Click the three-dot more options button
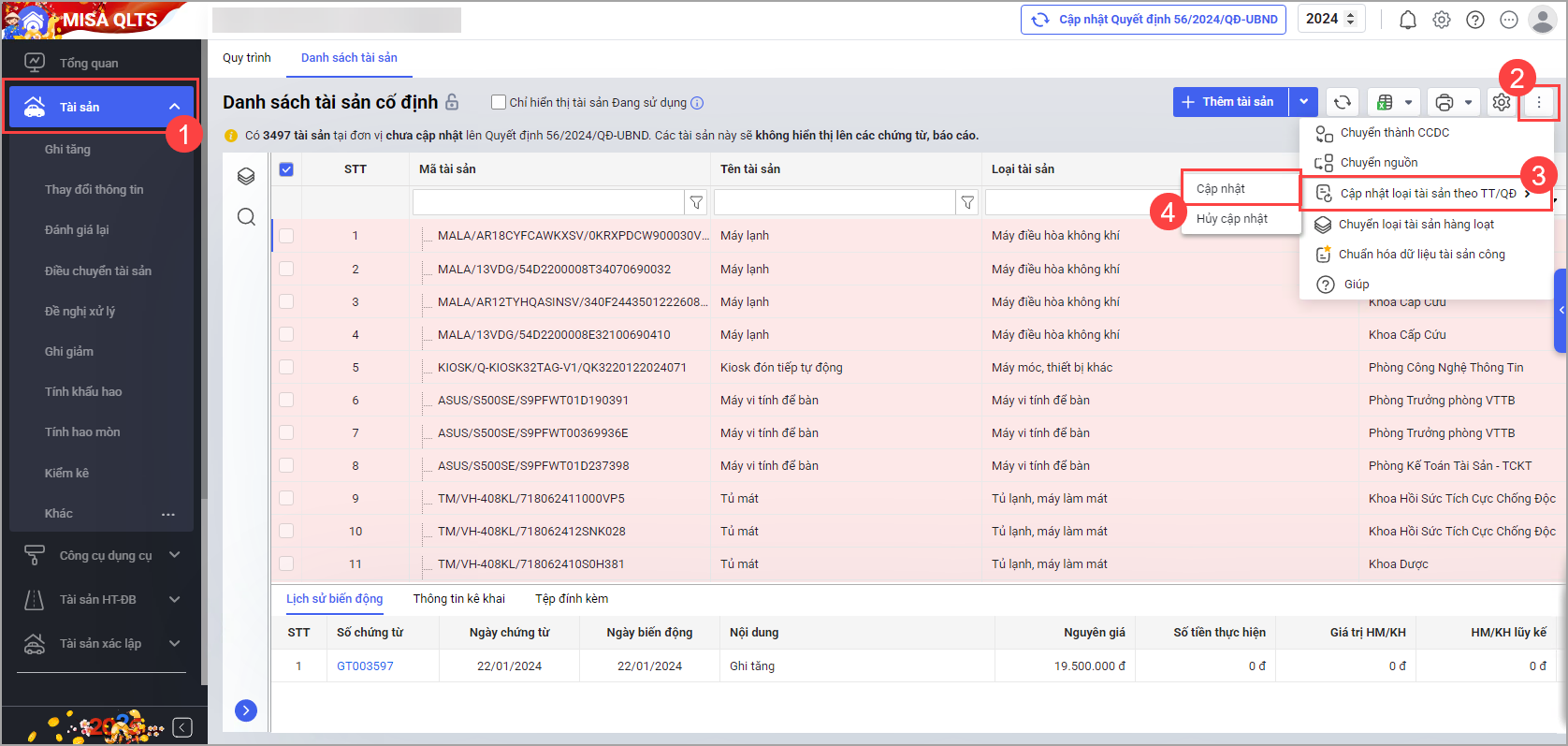Screen dimensions: 1568x746 pyautogui.click(x=1539, y=102)
